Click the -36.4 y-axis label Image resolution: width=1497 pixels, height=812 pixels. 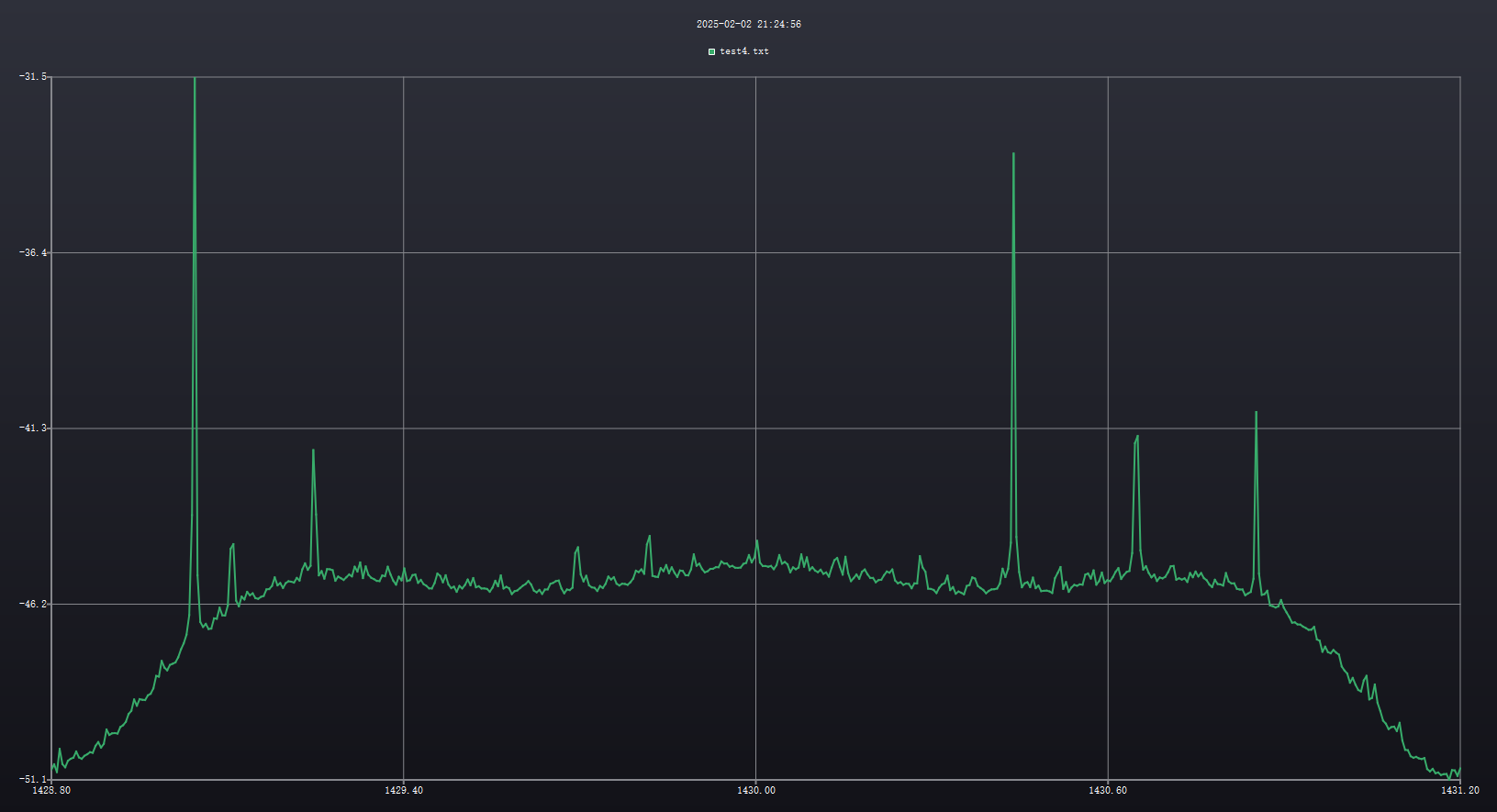(x=33, y=252)
